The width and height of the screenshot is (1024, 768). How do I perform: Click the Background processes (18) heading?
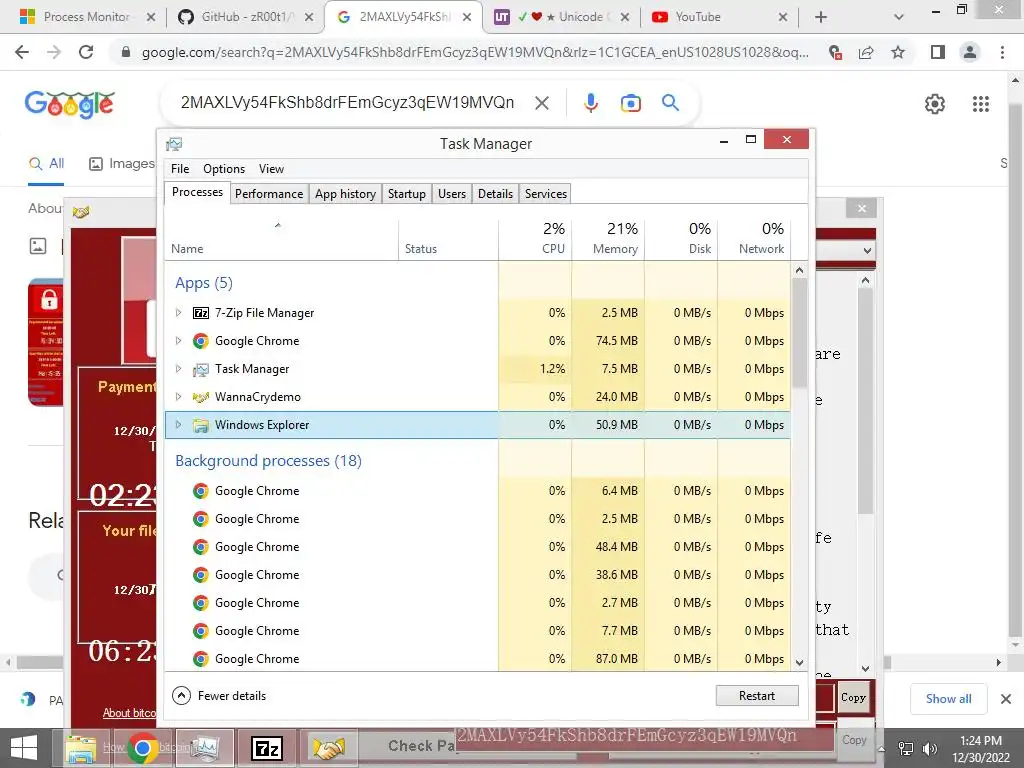268,460
